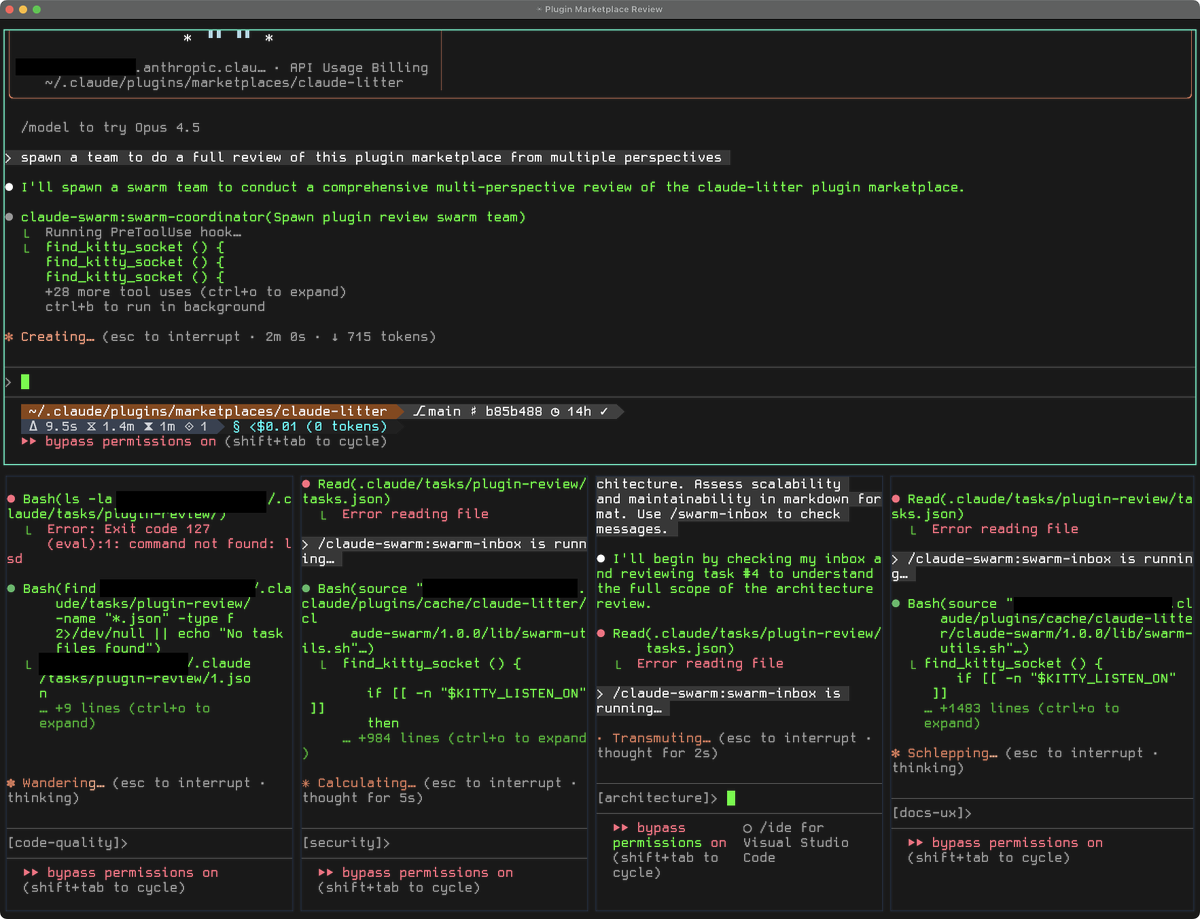Click the green bullet before Bash(source in security pane

[307, 589]
